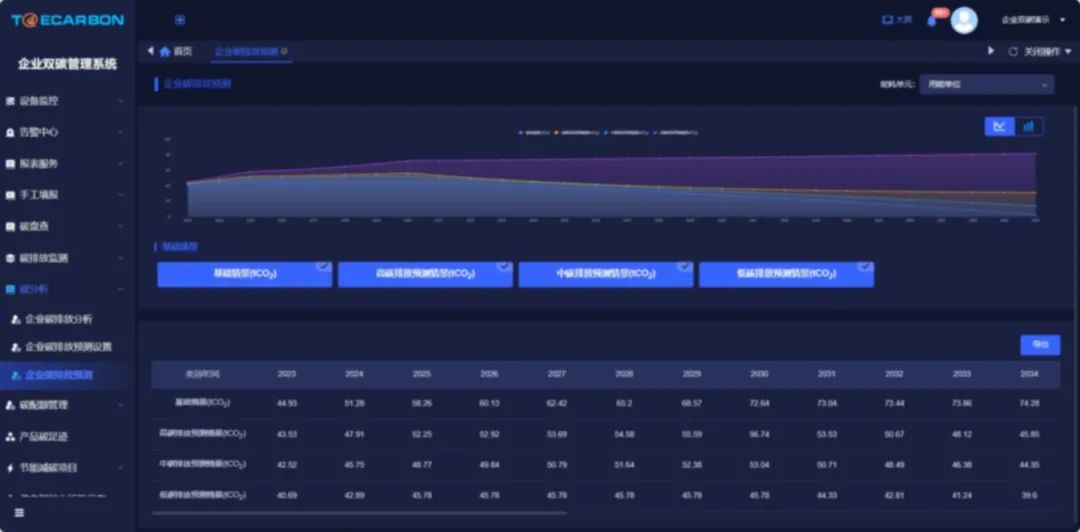Open the 大屏 big-screen display

pyautogui.click(x=897, y=20)
